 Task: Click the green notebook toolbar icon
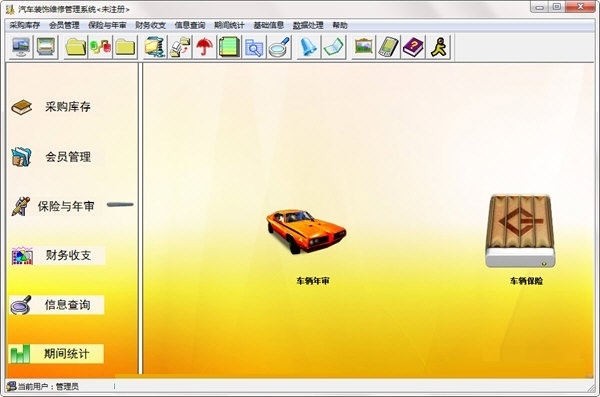(x=229, y=47)
